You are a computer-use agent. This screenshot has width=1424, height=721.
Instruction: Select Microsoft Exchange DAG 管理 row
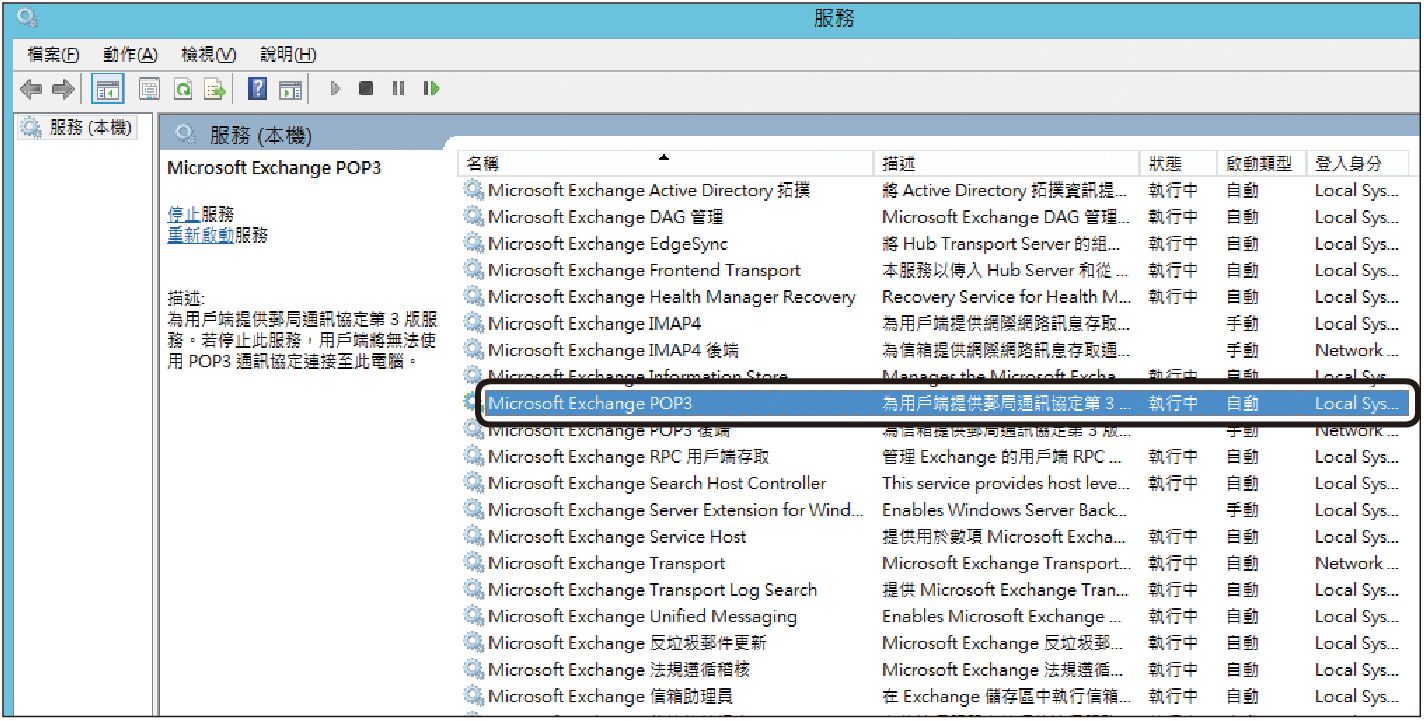click(936, 216)
